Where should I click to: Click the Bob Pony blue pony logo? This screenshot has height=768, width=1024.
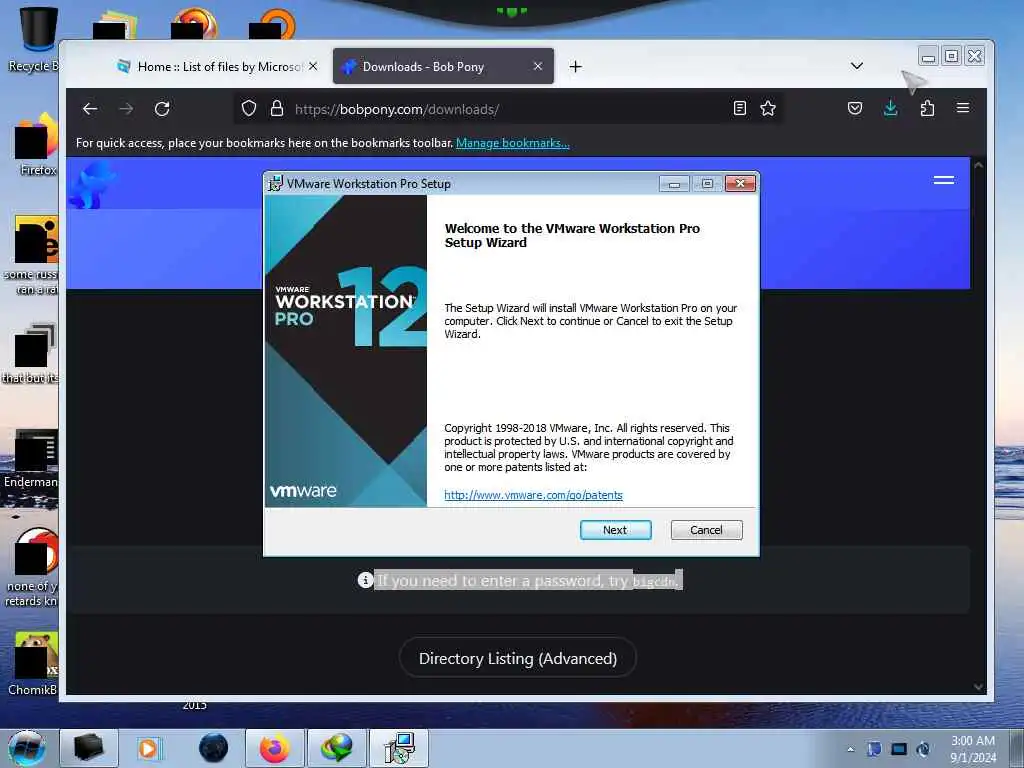[x=91, y=185]
